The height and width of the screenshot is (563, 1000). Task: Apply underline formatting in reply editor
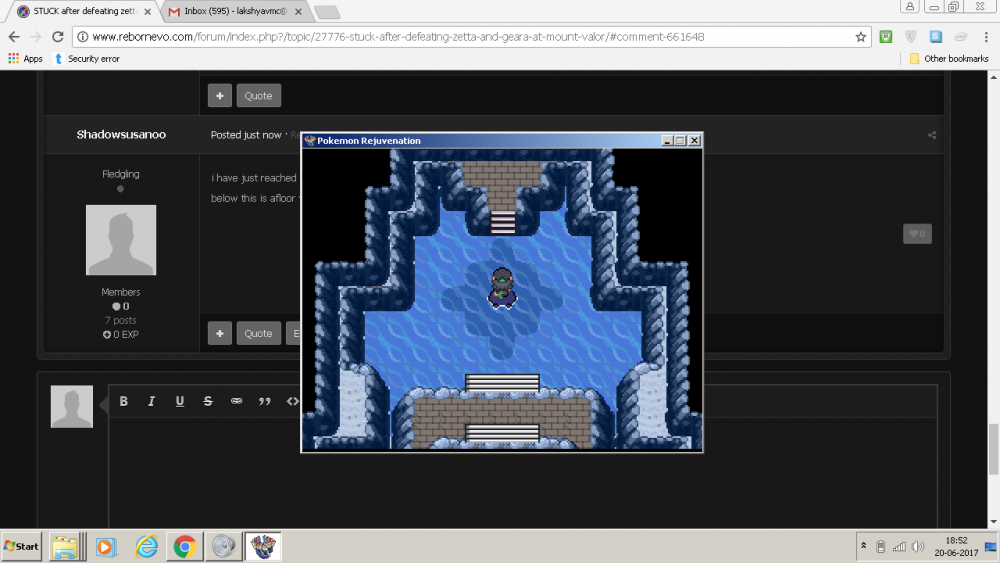click(180, 401)
